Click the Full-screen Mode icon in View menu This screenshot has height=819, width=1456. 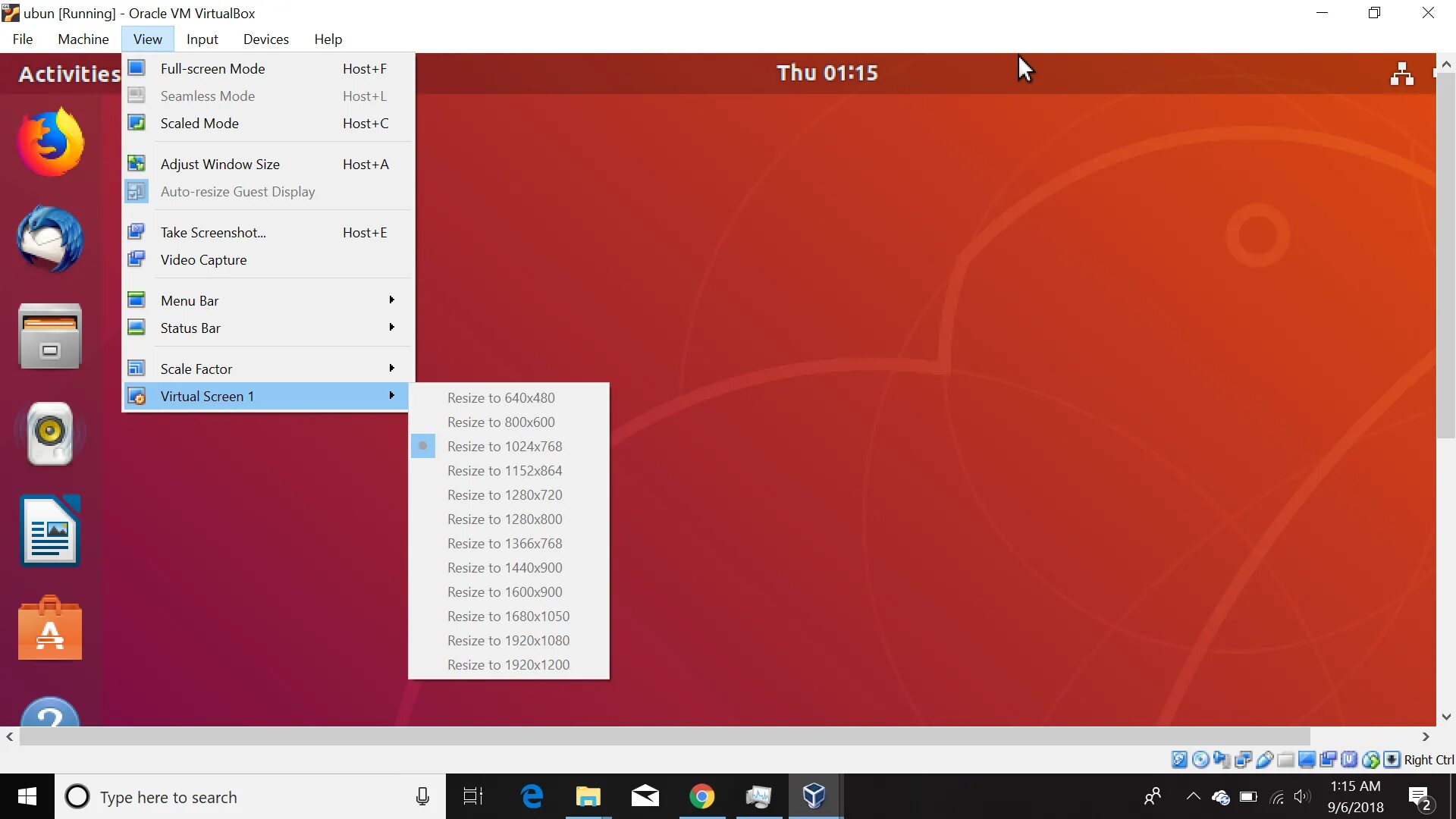click(x=136, y=68)
